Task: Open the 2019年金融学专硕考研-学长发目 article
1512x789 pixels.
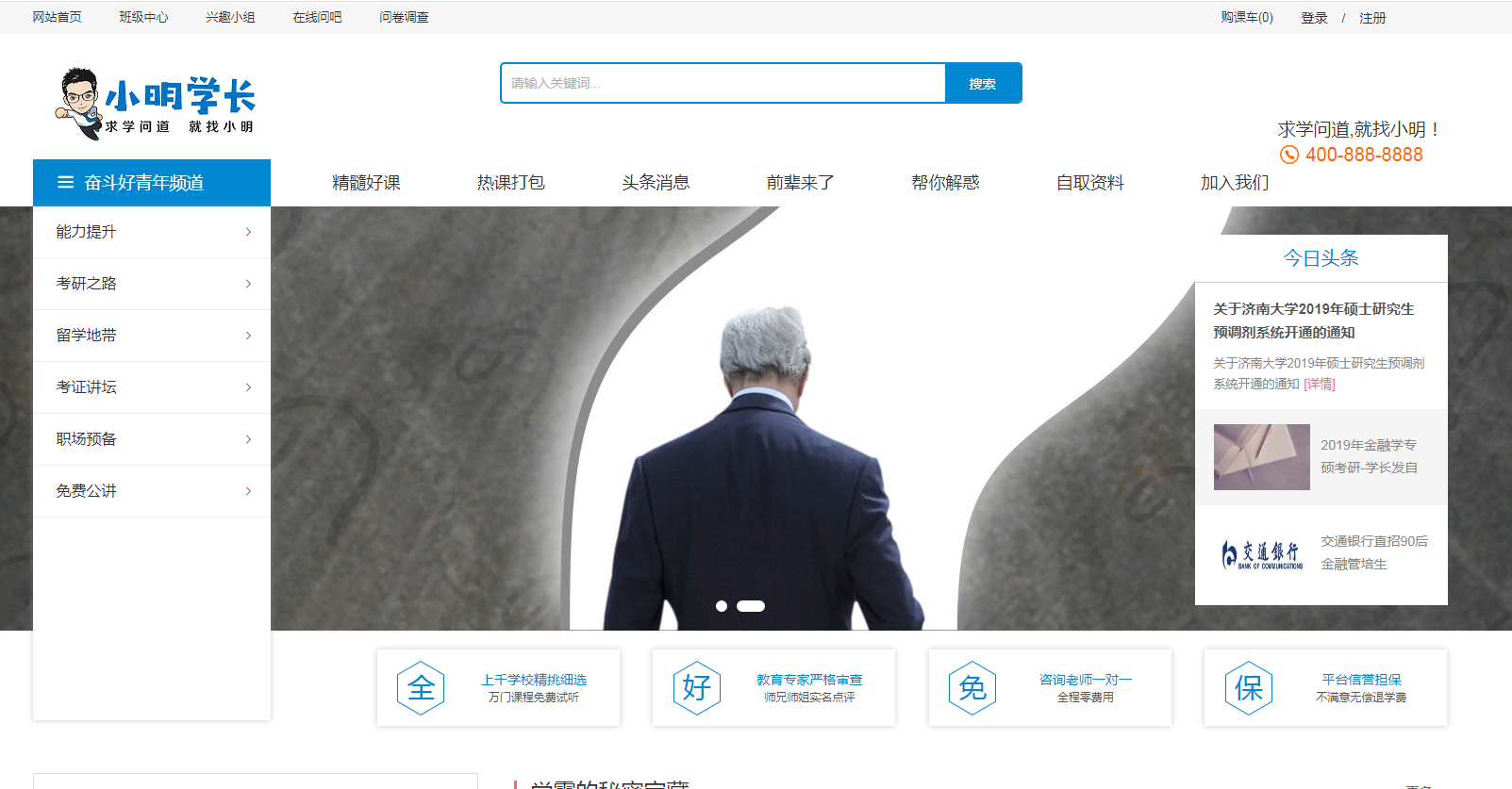Action: click(x=1369, y=456)
